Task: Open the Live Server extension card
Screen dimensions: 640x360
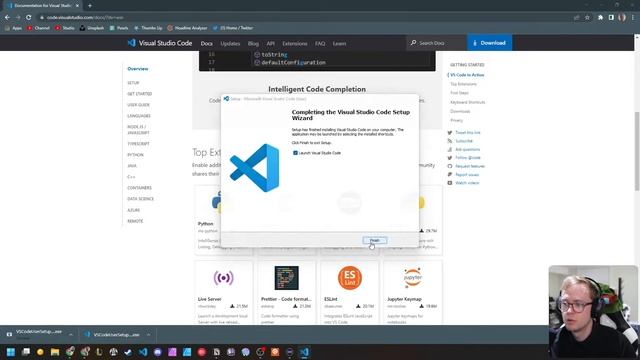Action: tap(223, 293)
